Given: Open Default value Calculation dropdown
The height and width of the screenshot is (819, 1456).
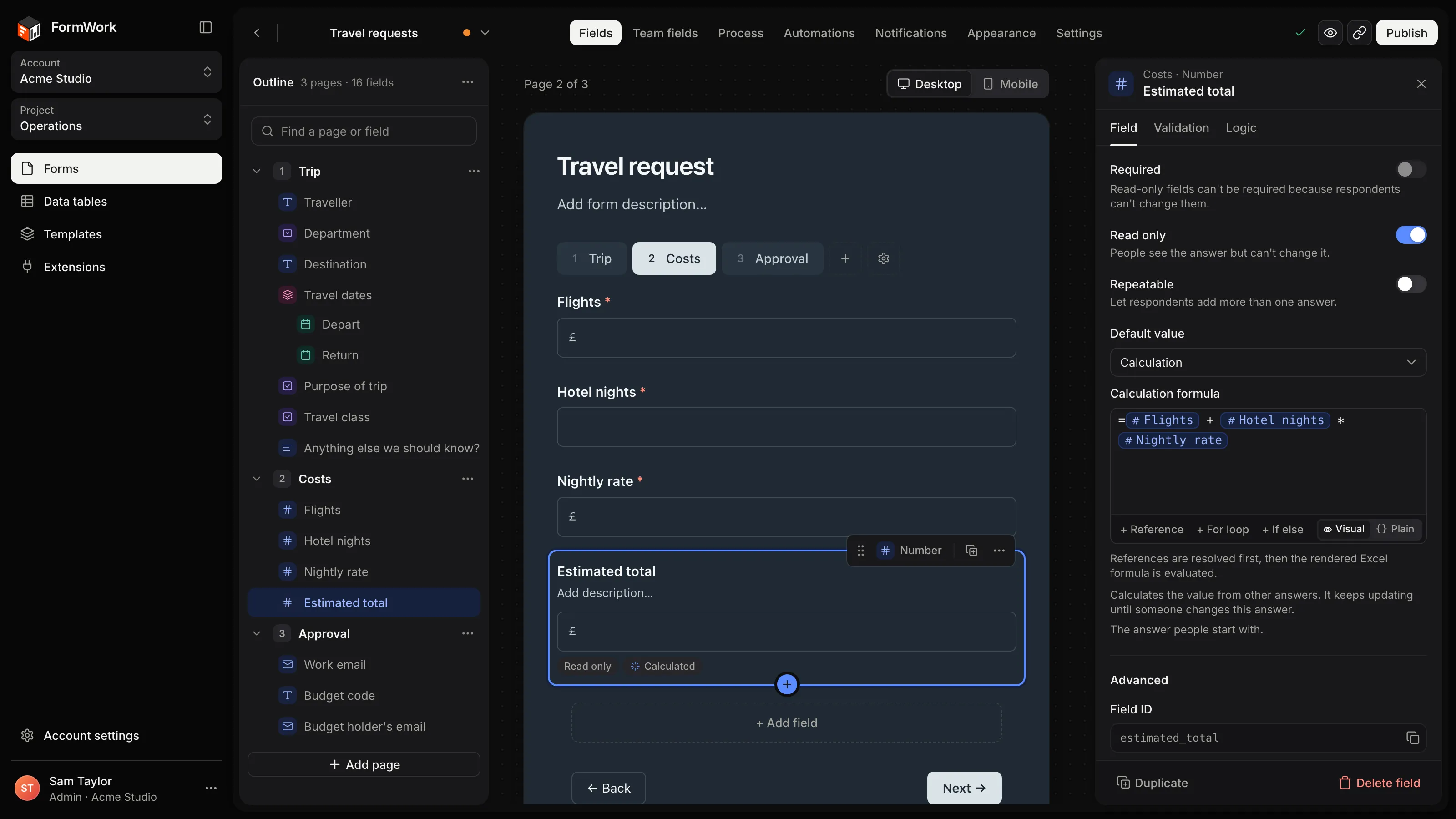Looking at the screenshot, I should pos(1268,362).
